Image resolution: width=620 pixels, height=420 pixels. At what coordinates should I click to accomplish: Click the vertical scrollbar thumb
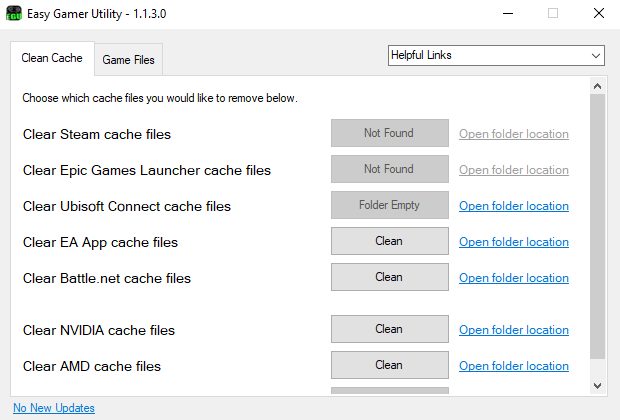coord(597,226)
